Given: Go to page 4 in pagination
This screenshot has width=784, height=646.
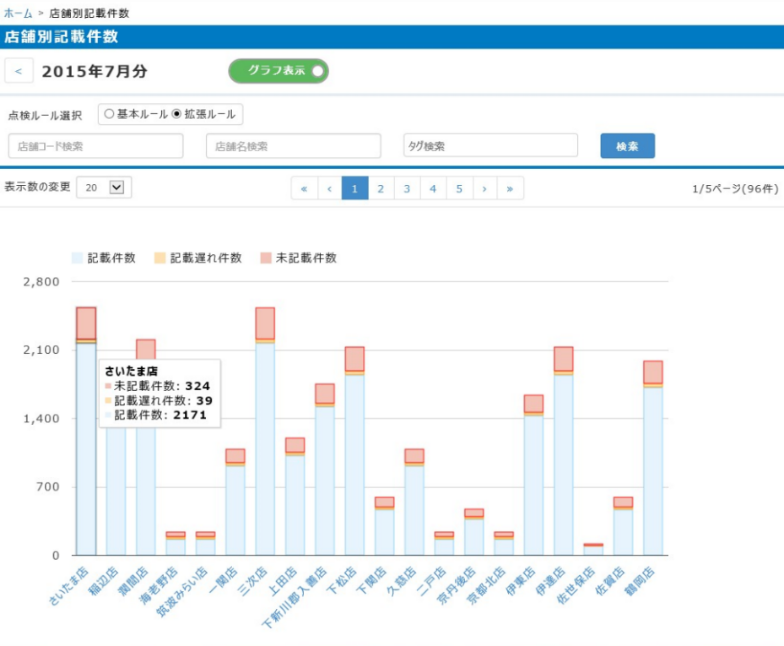Looking at the screenshot, I should coord(433,188).
